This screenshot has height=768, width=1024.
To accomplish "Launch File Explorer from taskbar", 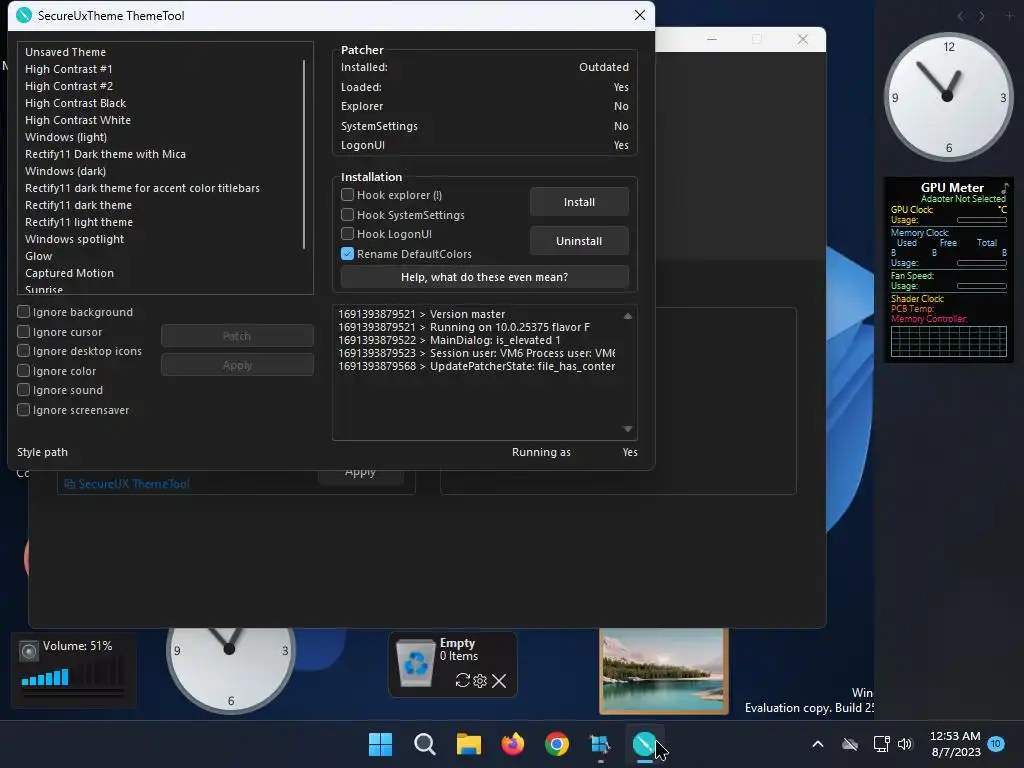I will coord(468,744).
